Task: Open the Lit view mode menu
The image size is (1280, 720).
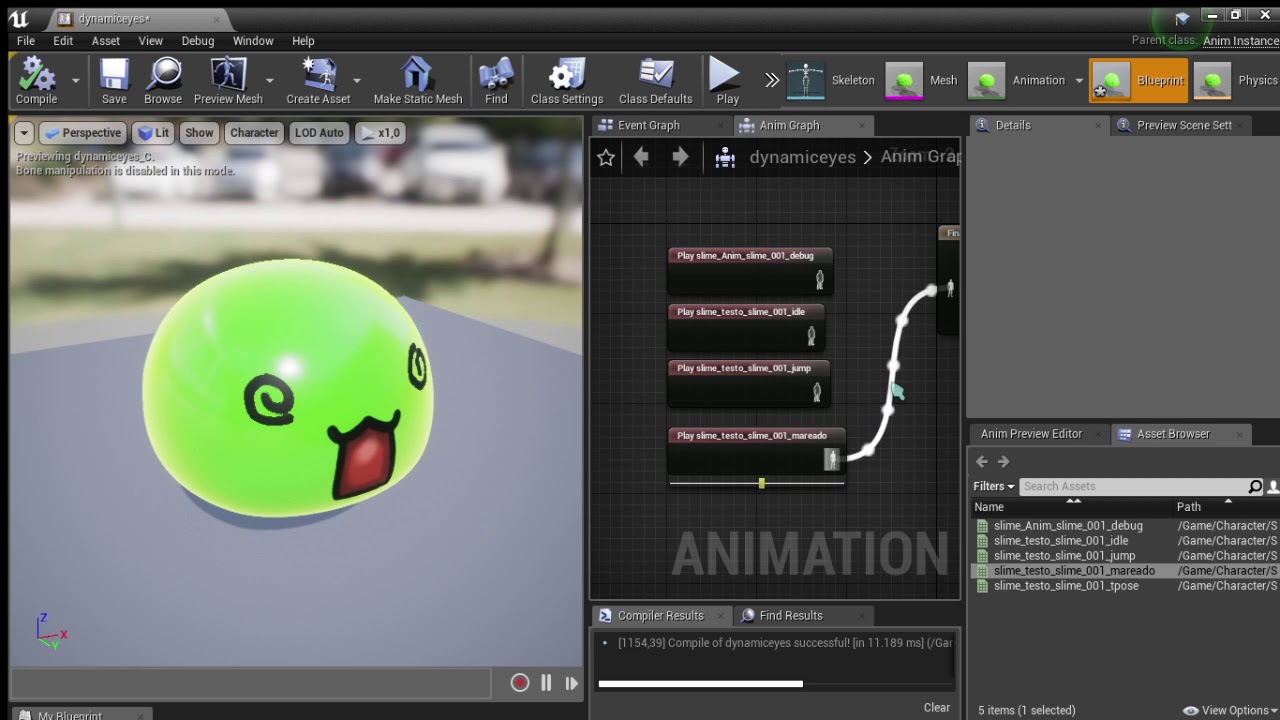Action: tap(153, 133)
